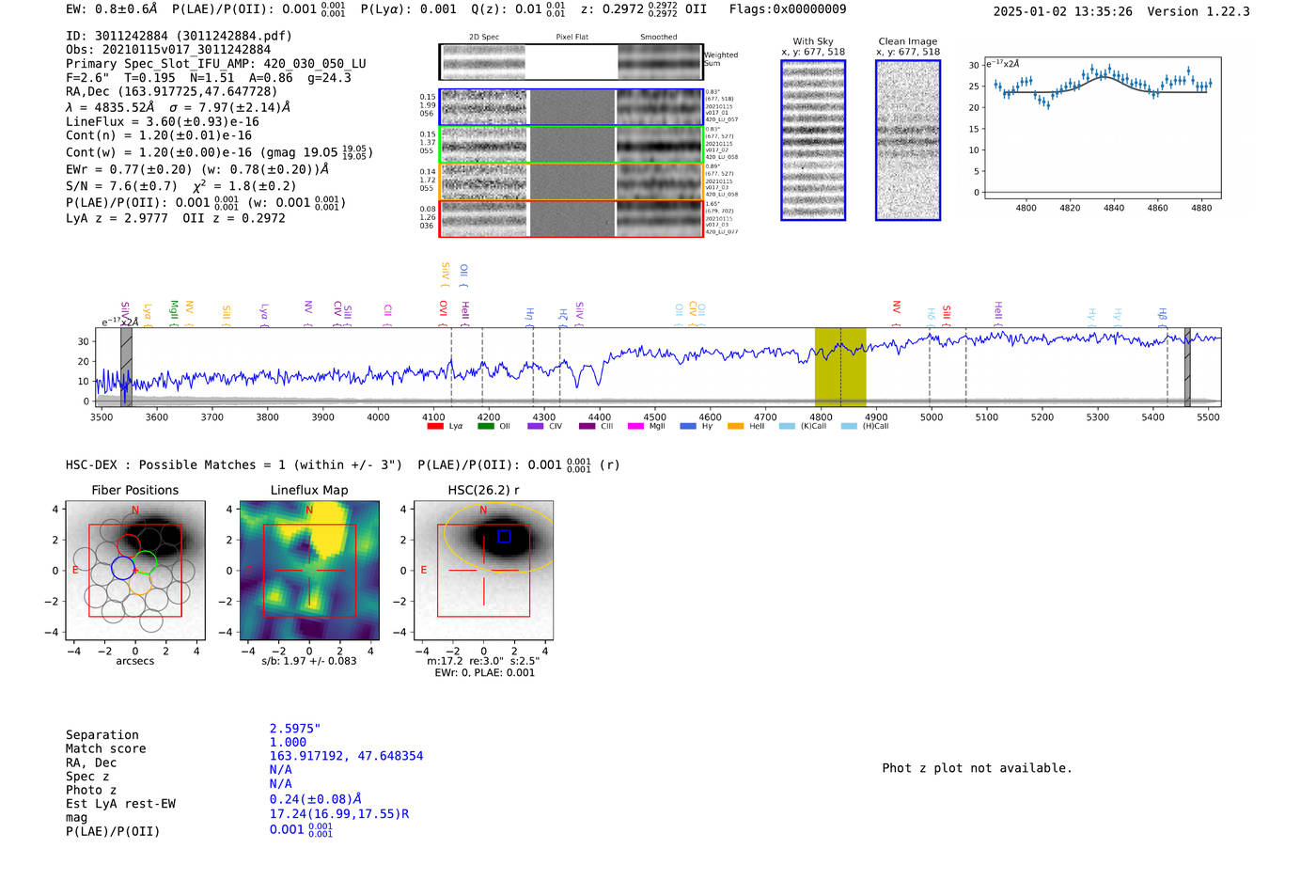This screenshot has height=896, width=1316.
Task: Click the 'Smoothed' column header
Action: point(659,38)
